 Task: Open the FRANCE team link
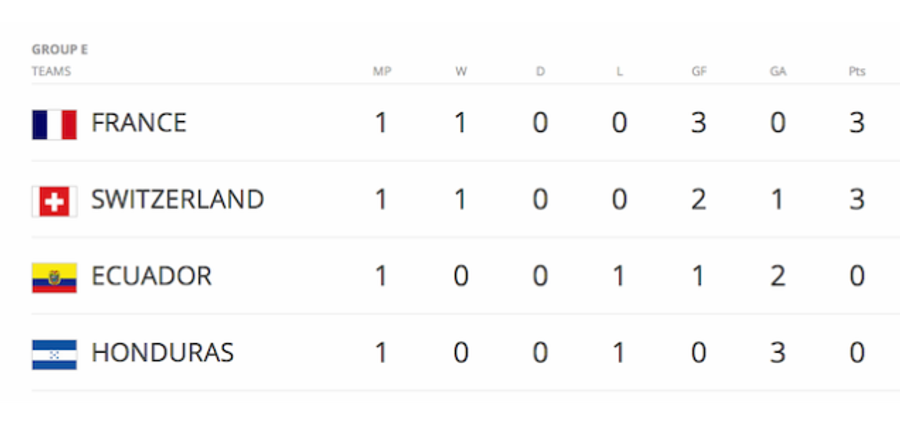coord(139,123)
